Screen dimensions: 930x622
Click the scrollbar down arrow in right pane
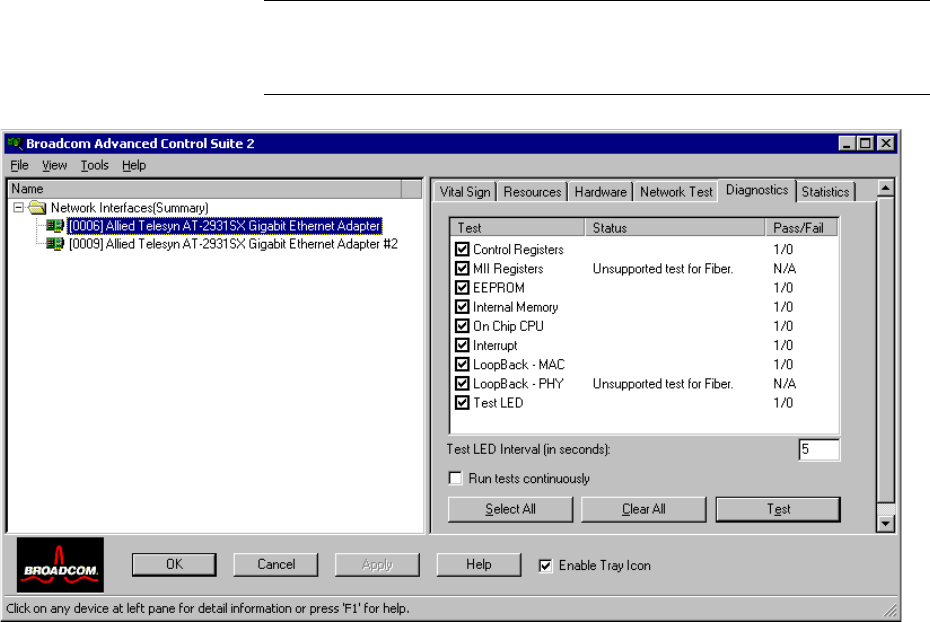click(x=884, y=522)
